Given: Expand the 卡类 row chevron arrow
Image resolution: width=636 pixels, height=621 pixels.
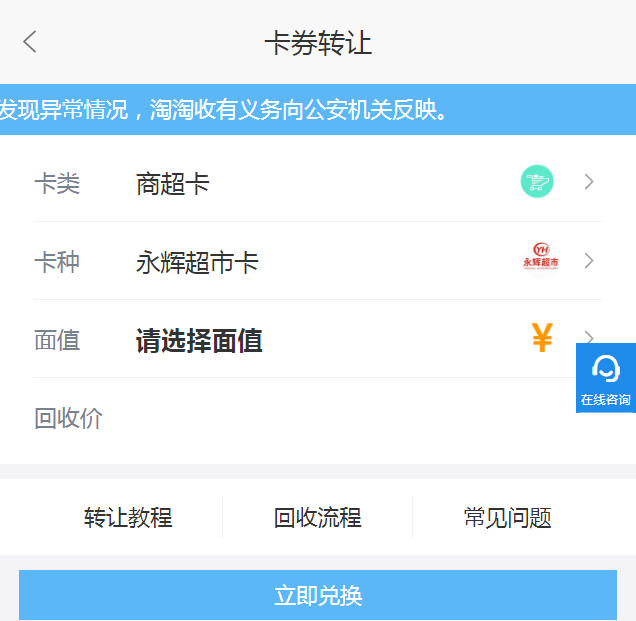Looking at the screenshot, I should pos(589,182).
